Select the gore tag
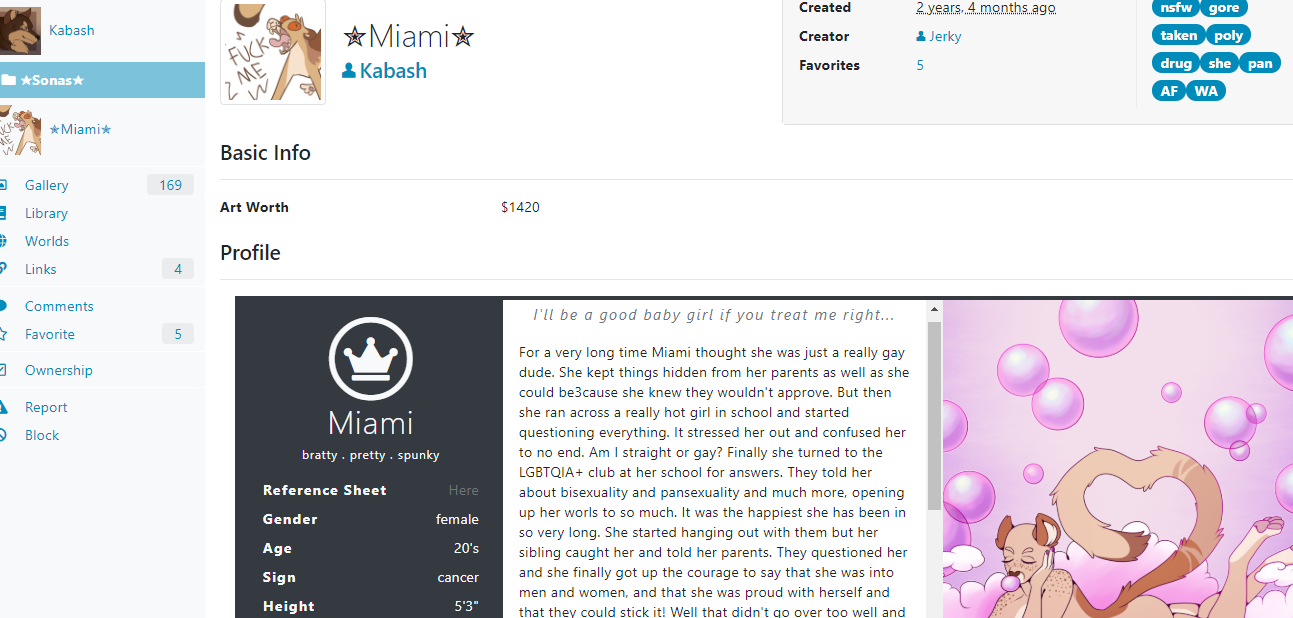 click(x=1224, y=8)
